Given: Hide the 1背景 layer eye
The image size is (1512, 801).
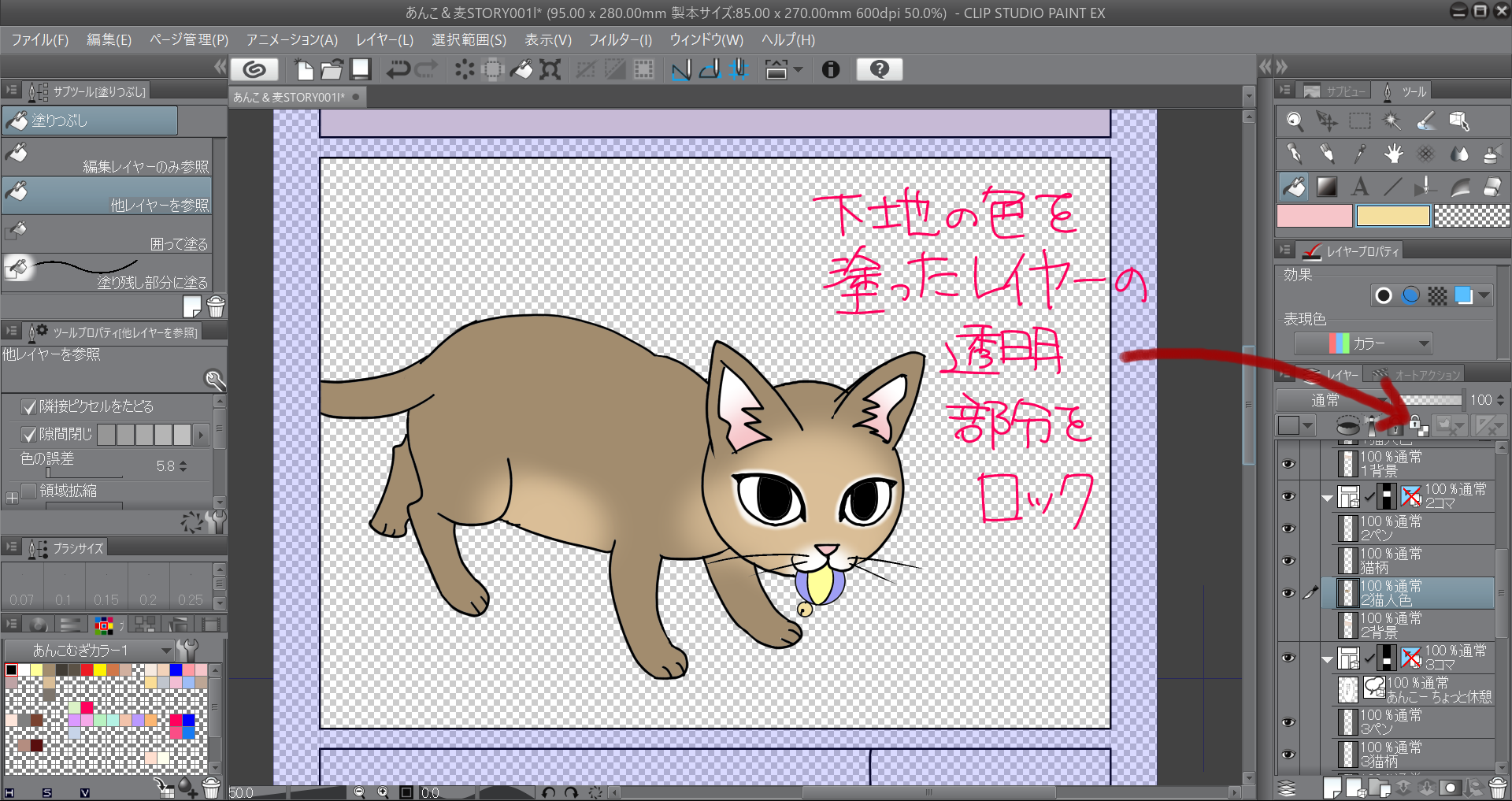Looking at the screenshot, I should coord(1288,464).
